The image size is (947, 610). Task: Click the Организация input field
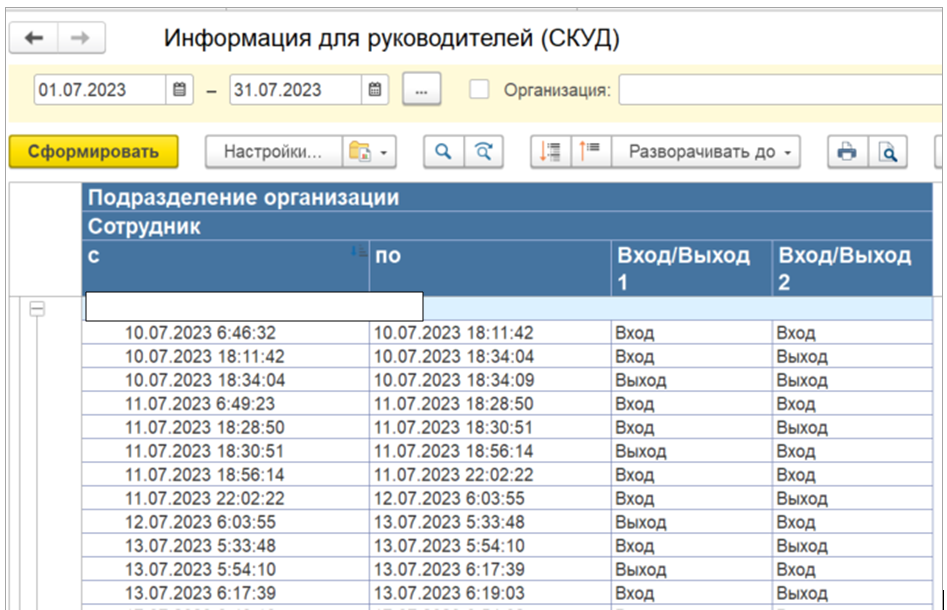780,89
